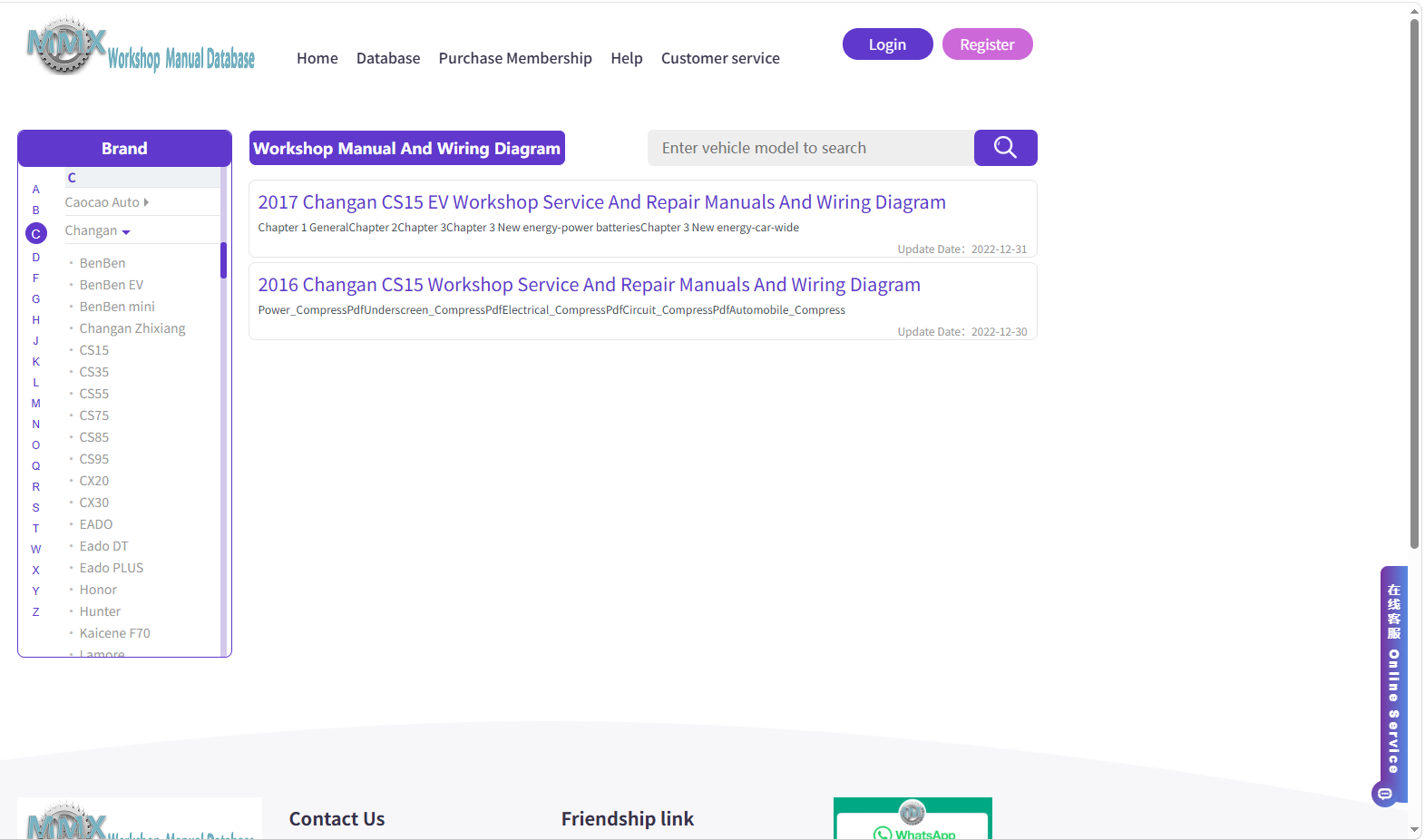
Task: Open the BenBen EV model
Action: tap(112, 285)
